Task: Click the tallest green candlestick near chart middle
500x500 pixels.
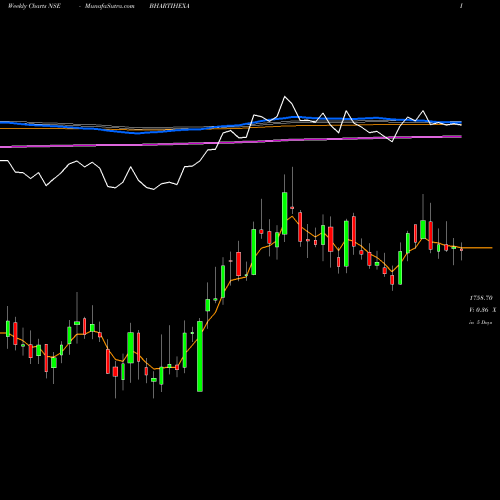Action: click(200, 356)
